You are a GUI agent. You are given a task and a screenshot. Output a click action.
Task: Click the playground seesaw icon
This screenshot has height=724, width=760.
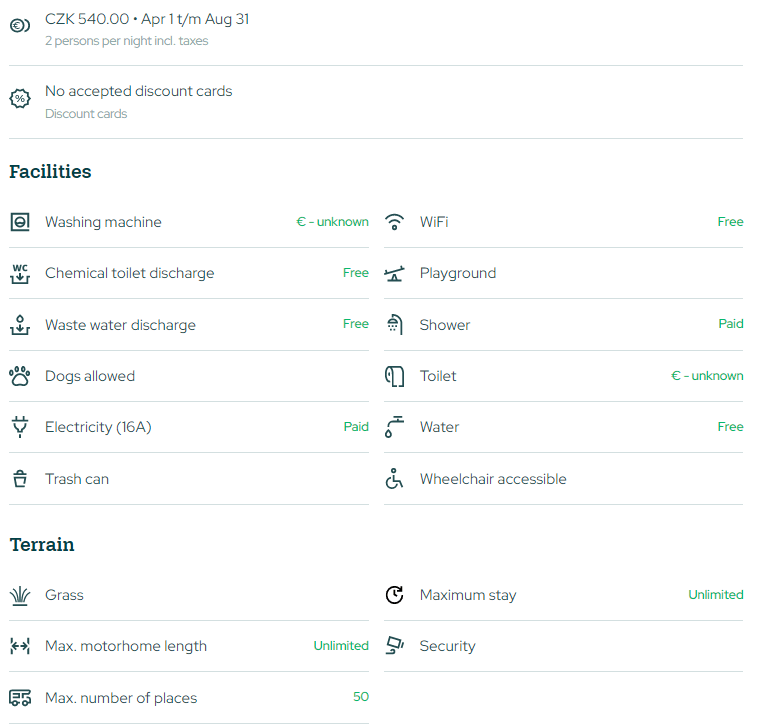click(x=395, y=274)
